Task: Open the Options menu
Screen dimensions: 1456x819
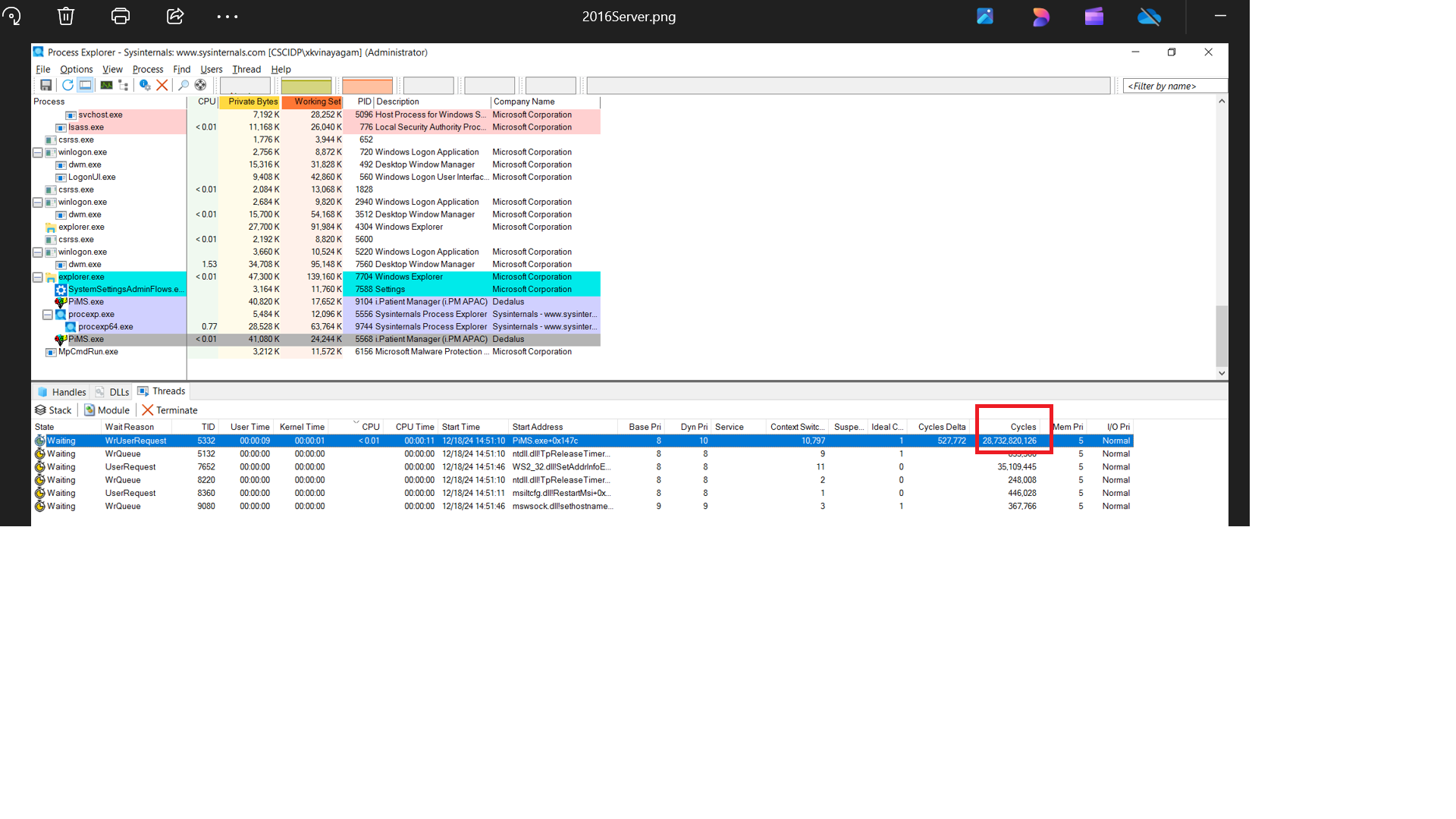Action: [76, 69]
